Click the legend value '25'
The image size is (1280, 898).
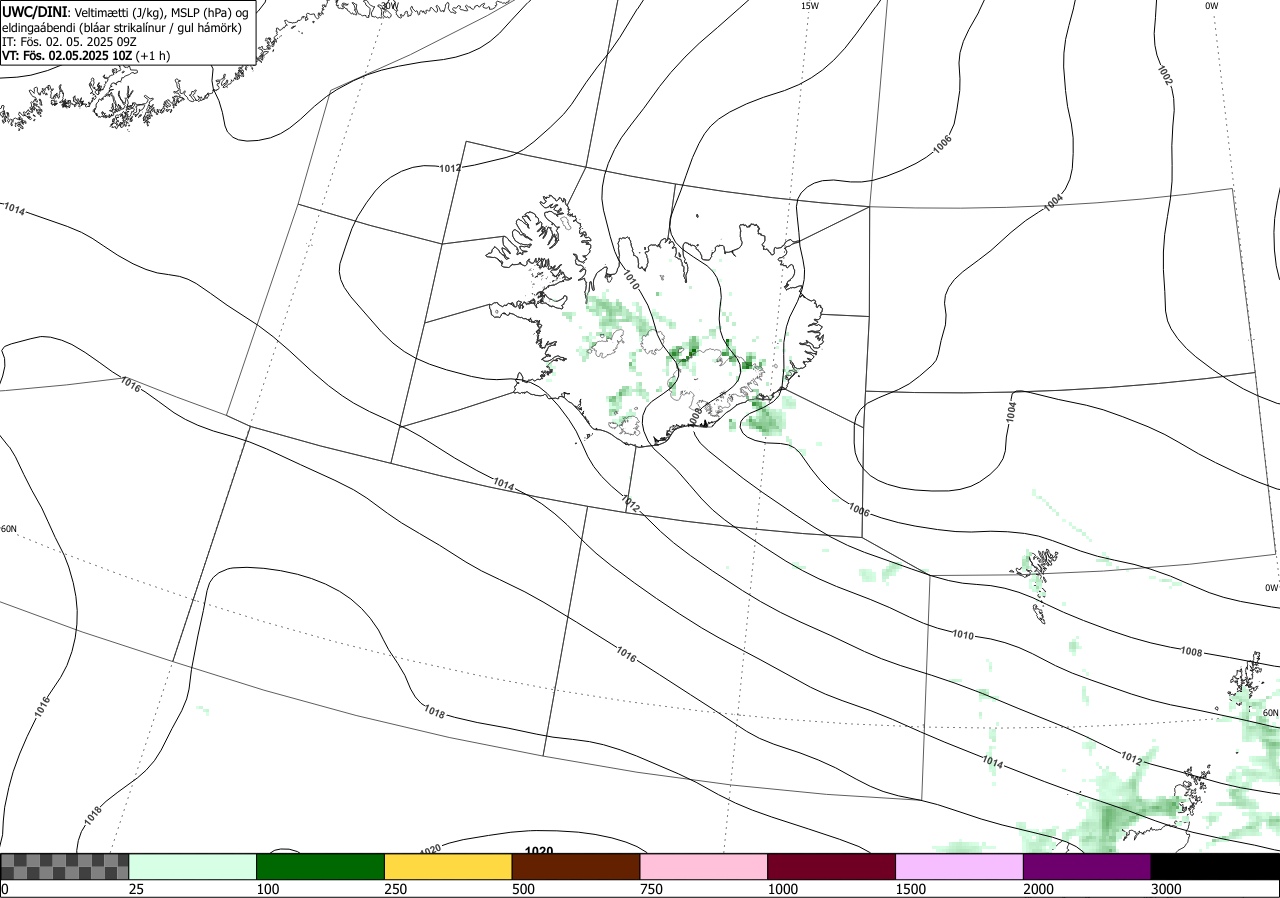tap(137, 889)
